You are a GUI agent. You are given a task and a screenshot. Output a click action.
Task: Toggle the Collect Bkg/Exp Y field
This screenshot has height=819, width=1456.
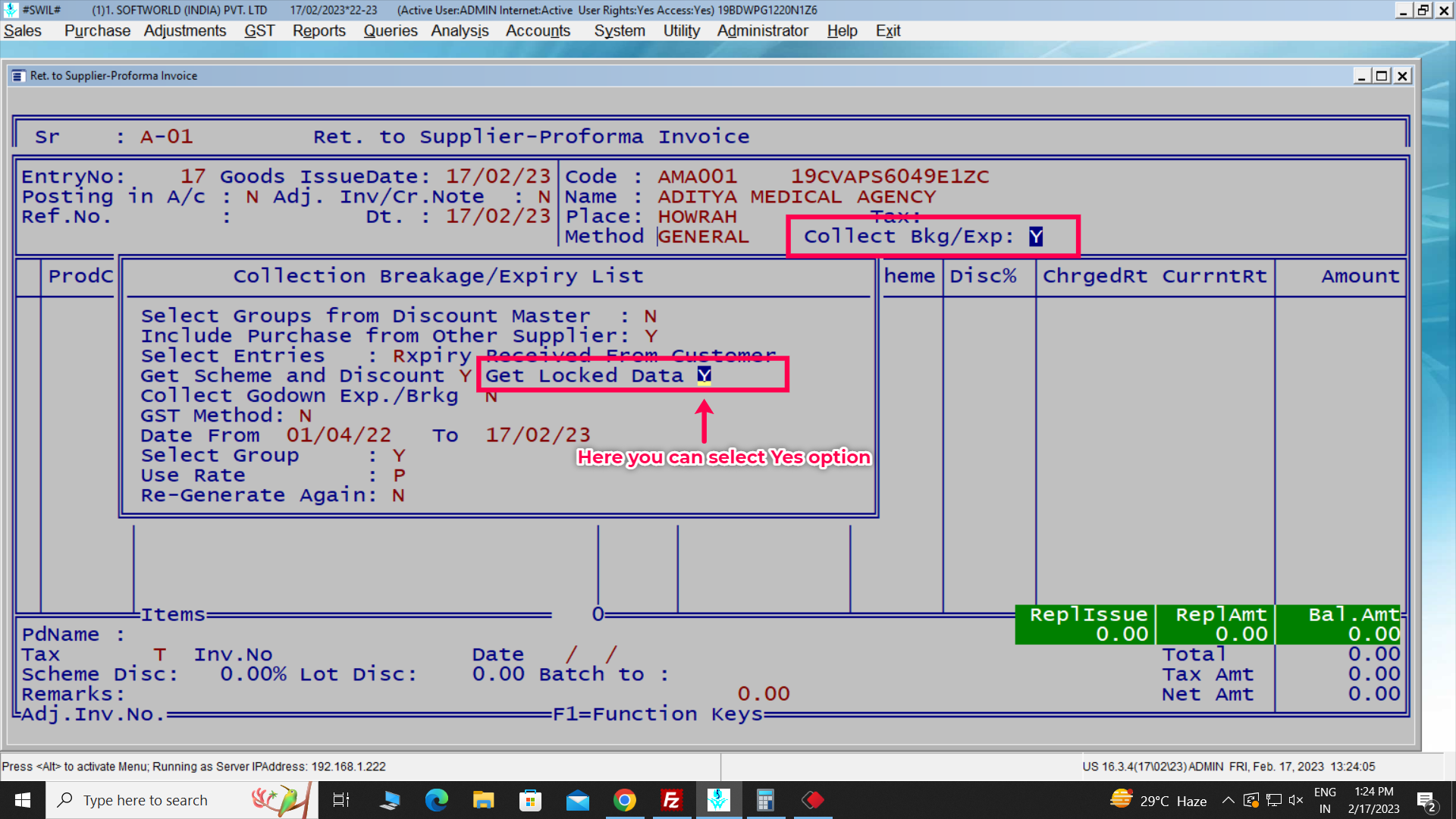tap(1036, 237)
